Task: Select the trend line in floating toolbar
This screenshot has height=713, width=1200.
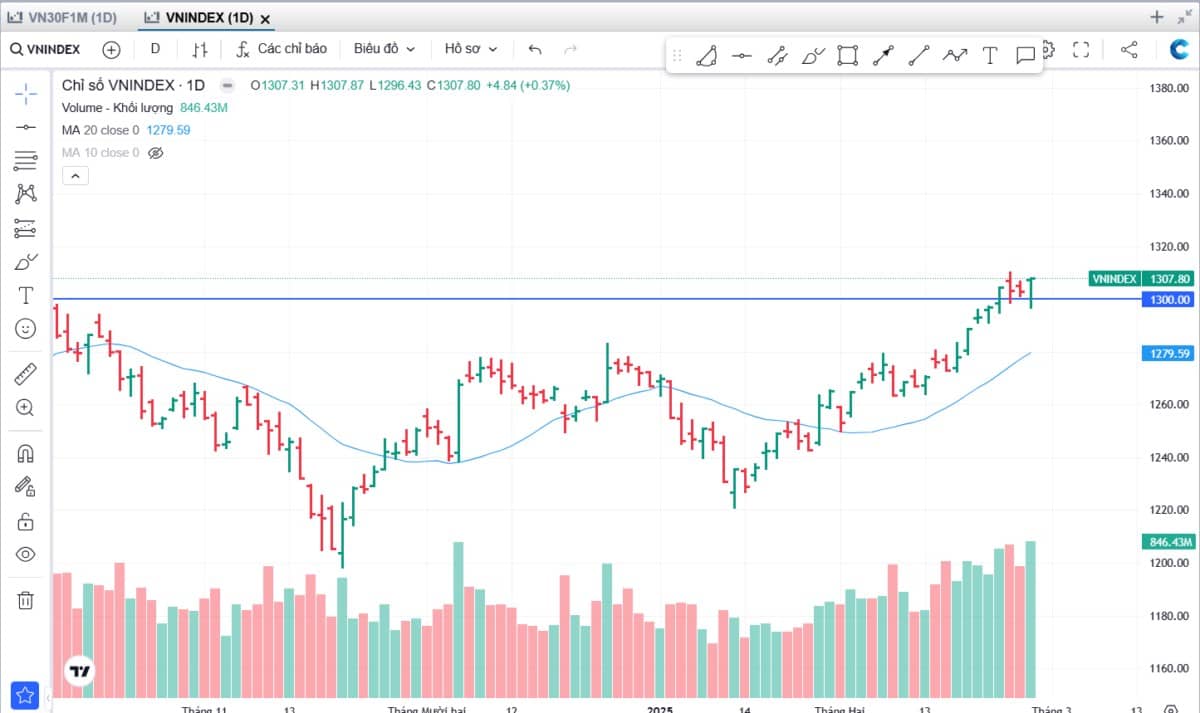Action: coord(918,56)
